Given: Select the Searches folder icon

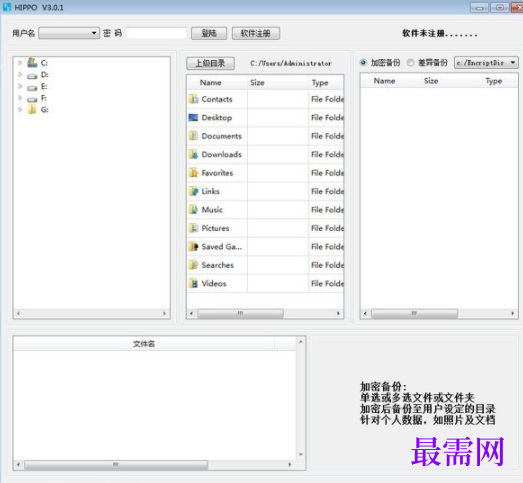Looking at the screenshot, I should click(x=193, y=265).
